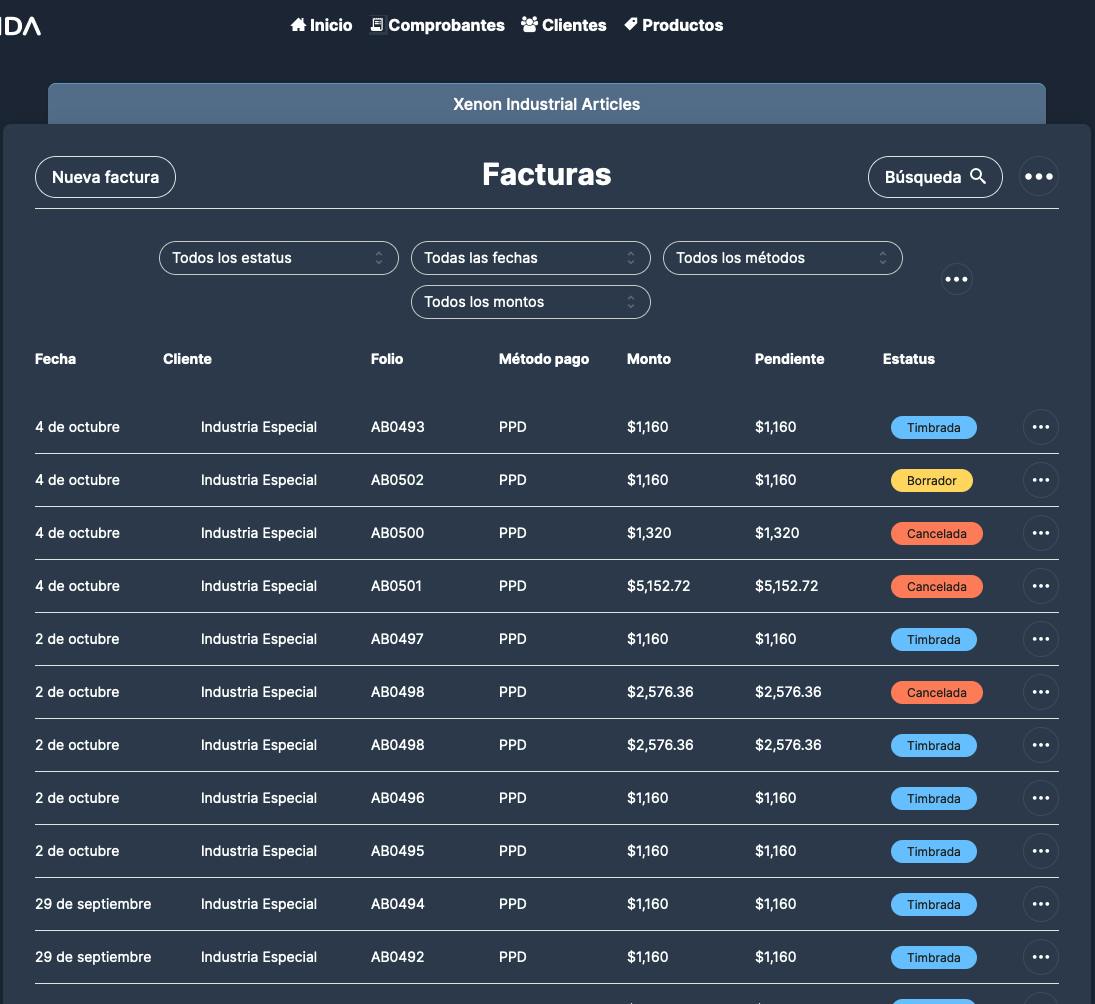Navigate to the Clientes section
The image size is (1095, 1004).
point(564,25)
